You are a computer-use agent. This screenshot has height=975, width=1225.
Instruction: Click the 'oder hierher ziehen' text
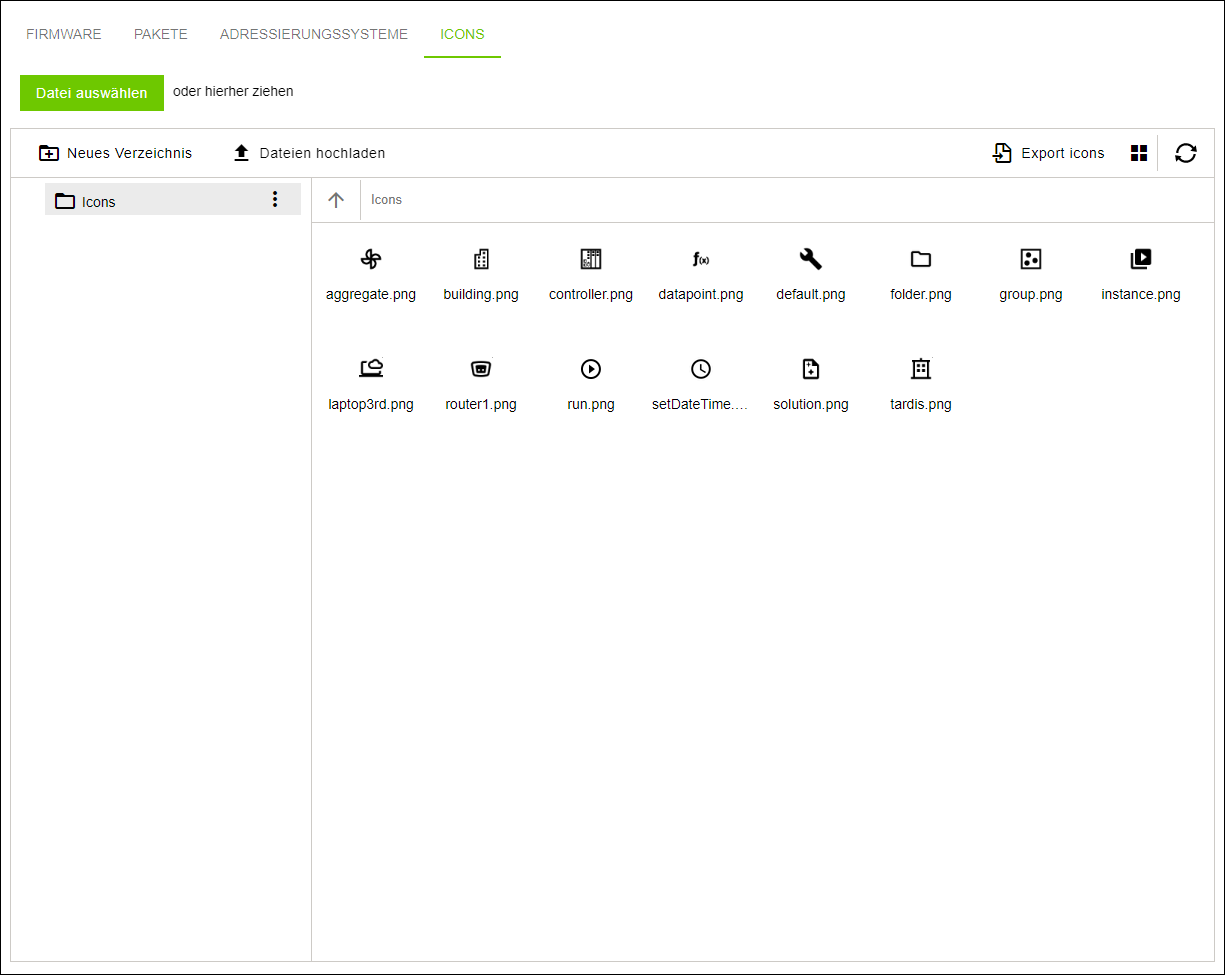(233, 91)
